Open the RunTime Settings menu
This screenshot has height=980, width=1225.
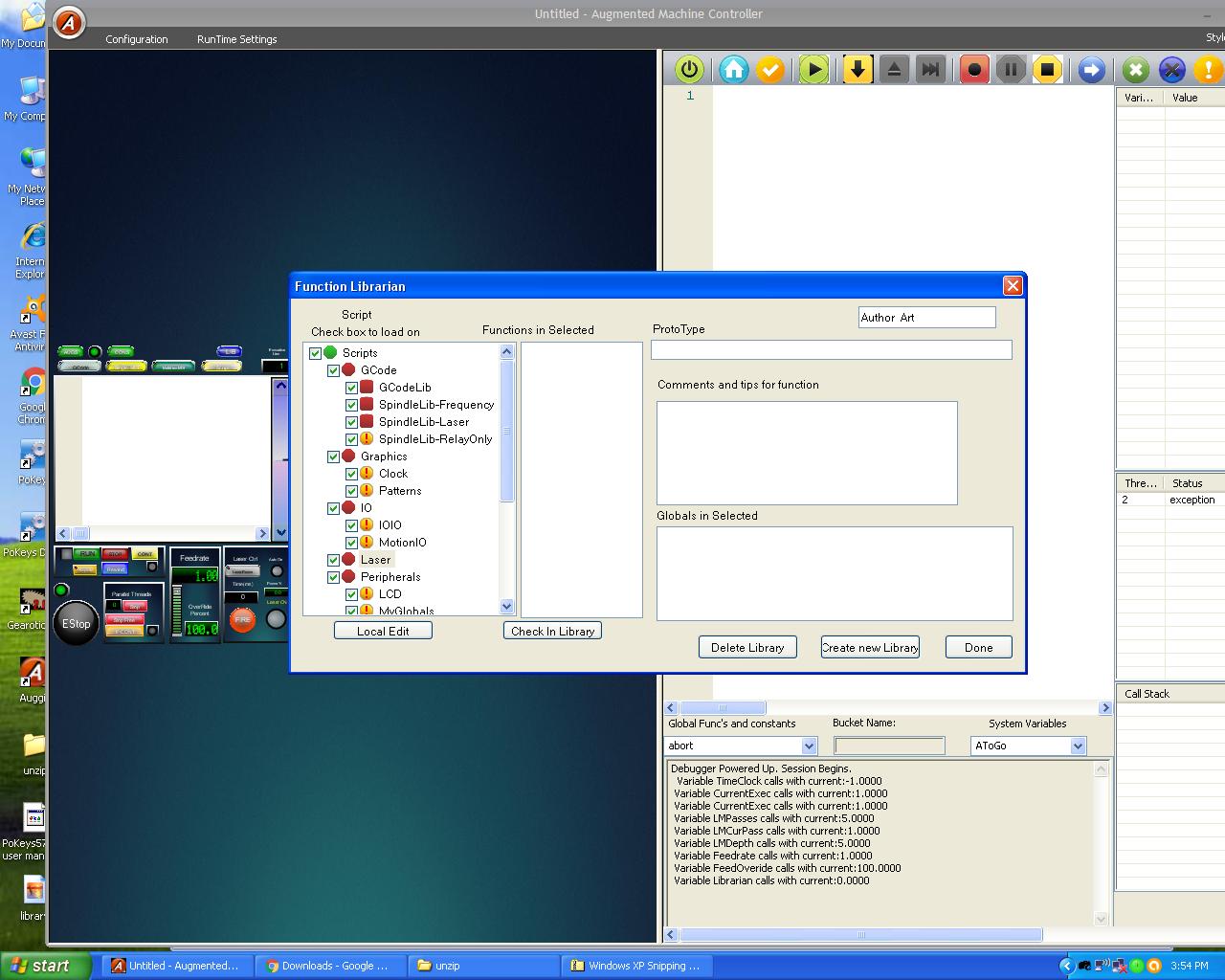236,39
